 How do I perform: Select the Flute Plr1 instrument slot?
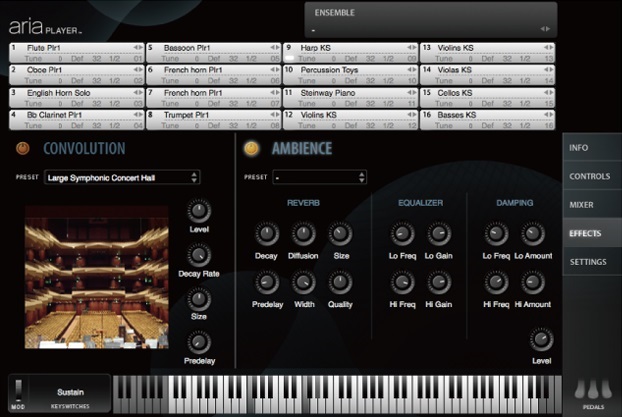77,53
